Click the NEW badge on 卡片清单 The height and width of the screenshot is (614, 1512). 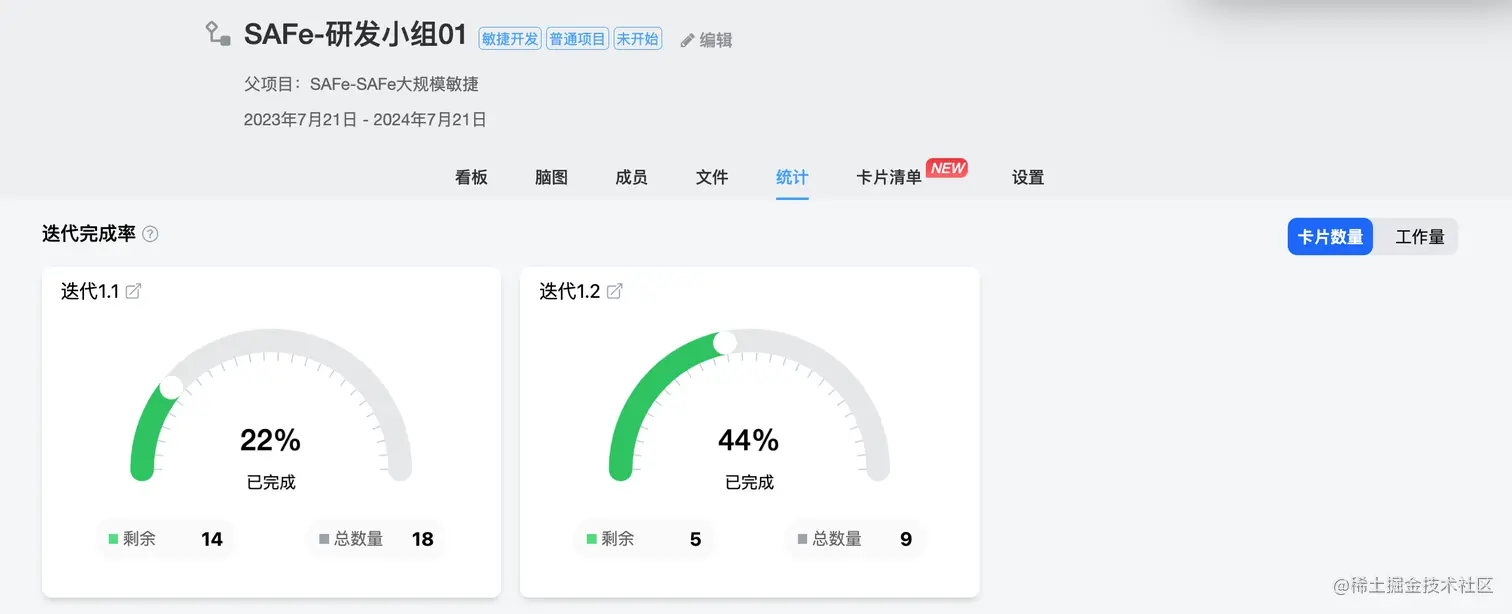click(946, 168)
